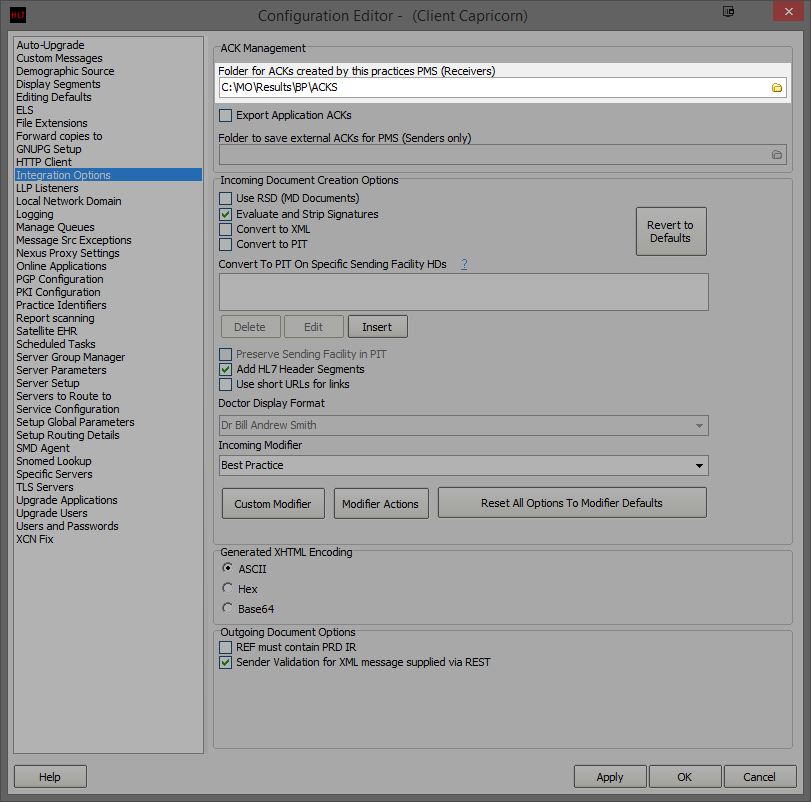Viewport: 811px width, 802px height.
Task: Click the application logo icon in title bar
Action: pos(17,15)
